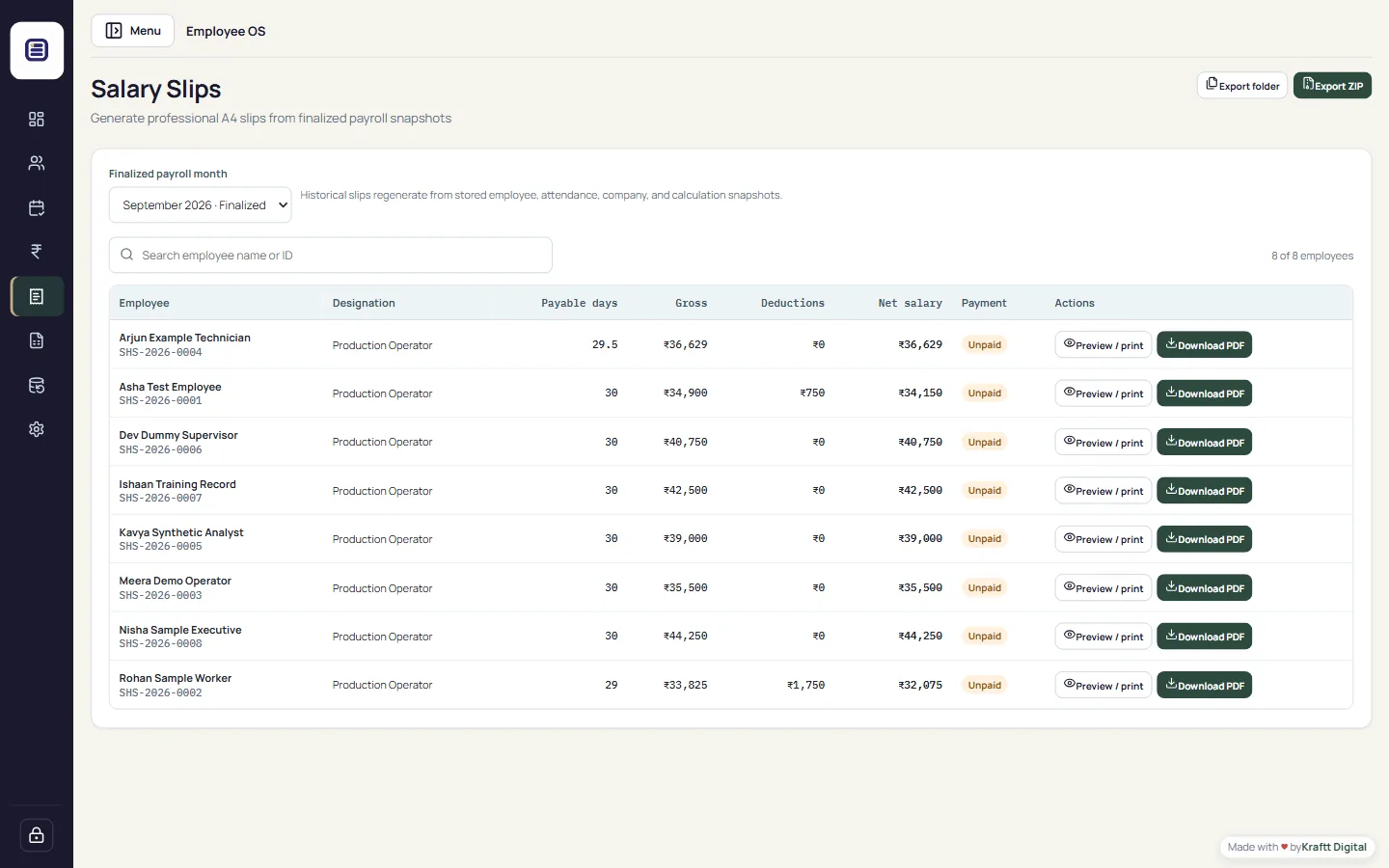Click employee name Asha Test Employee
Viewport: 1389px width, 868px height.
tap(170, 387)
